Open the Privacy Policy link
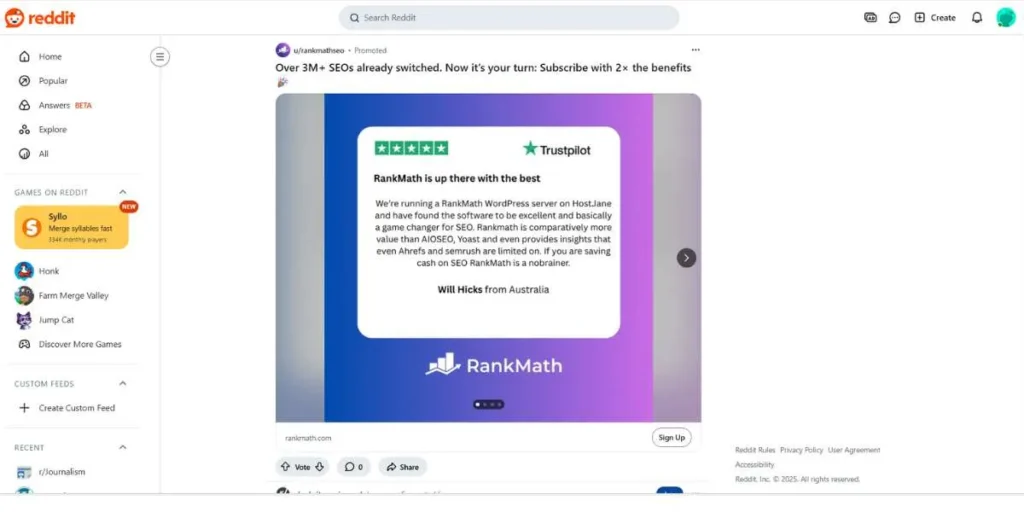The height and width of the screenshot is (512, 1024). [801, 450]
